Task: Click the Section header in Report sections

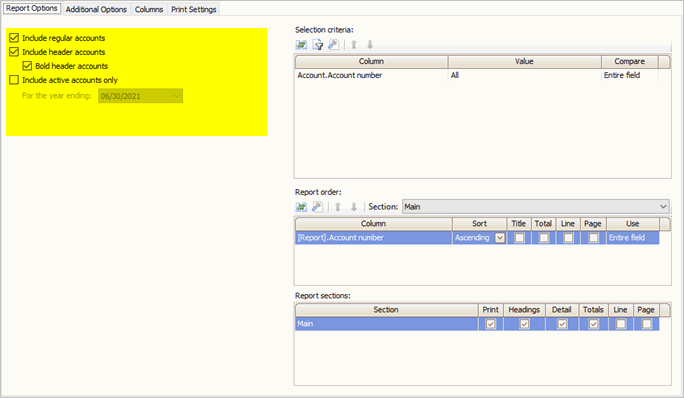Action: [x=386, y=310]
